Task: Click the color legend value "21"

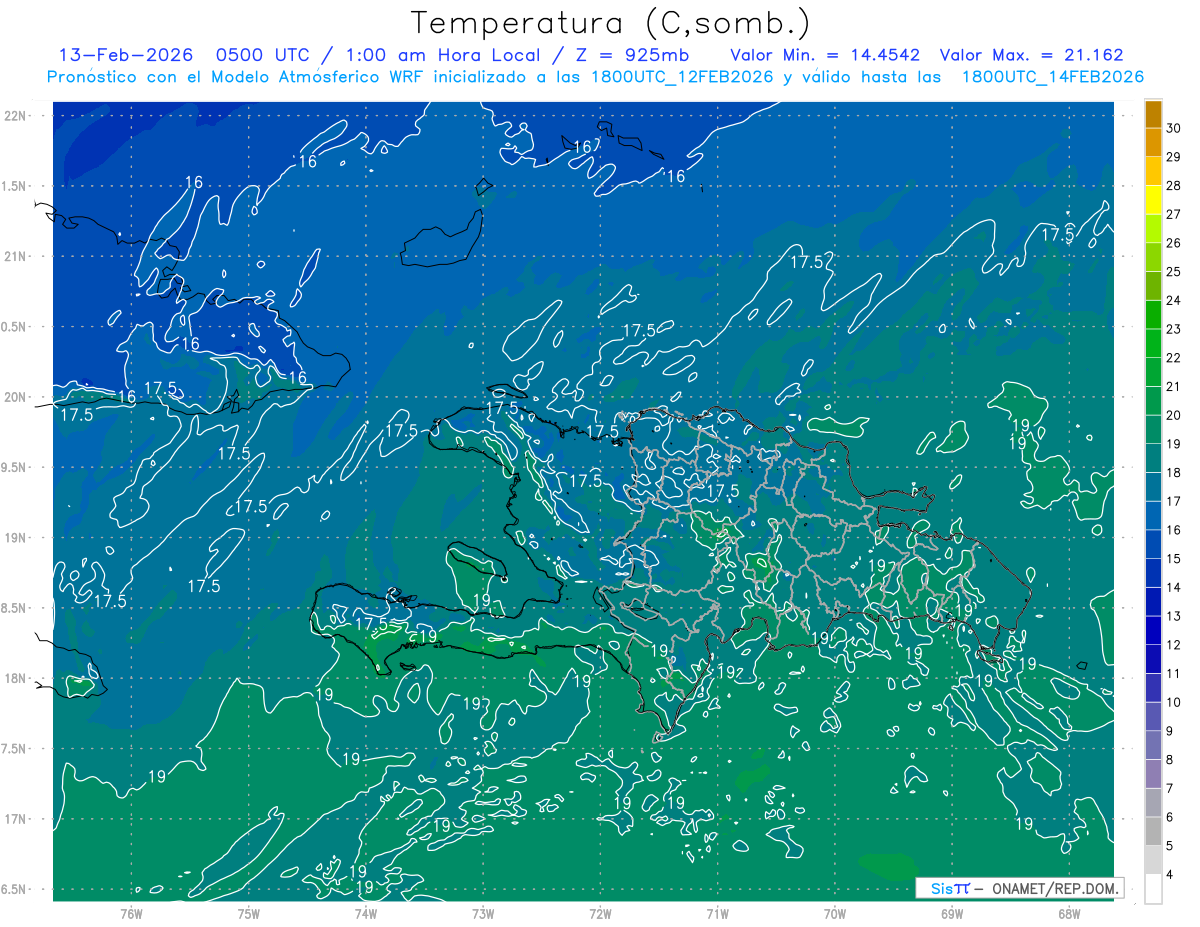Action: click(x=1173, y=386)
